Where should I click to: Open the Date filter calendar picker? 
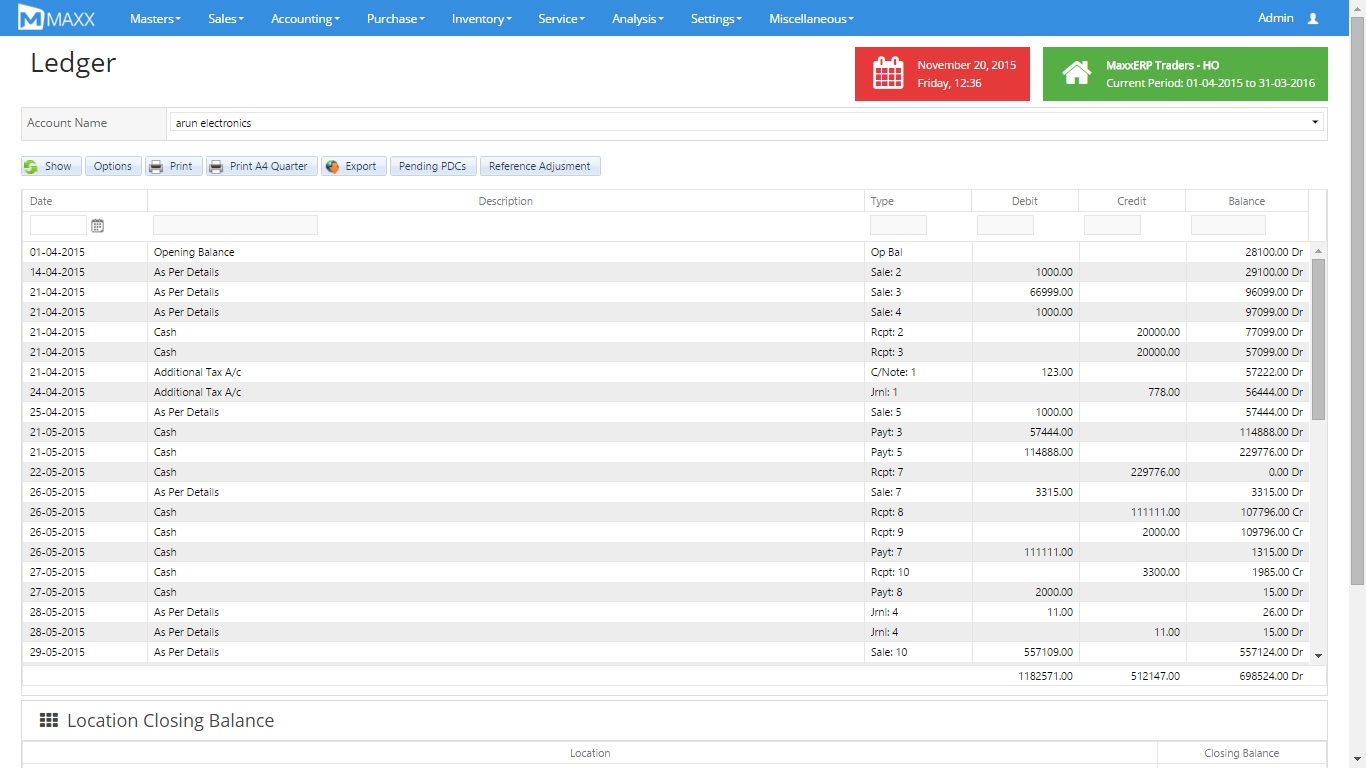coord(98,226)
